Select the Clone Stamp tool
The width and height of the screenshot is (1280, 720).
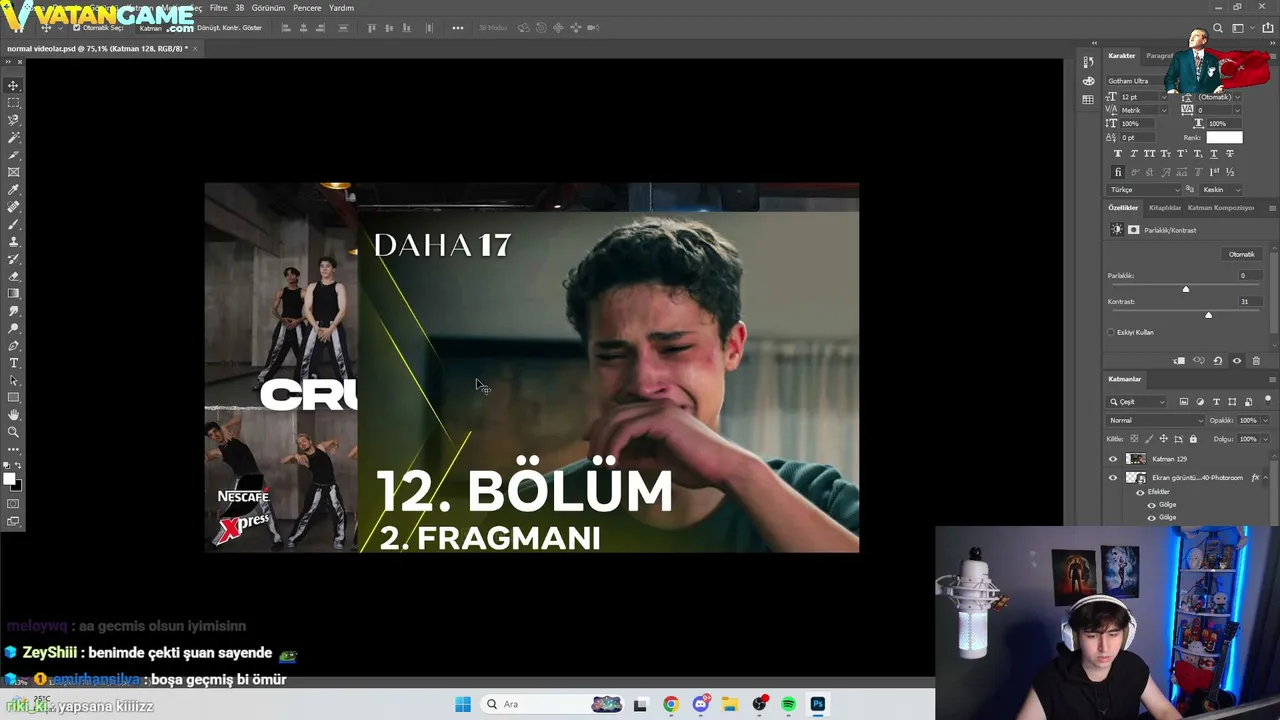pos(13,241)
